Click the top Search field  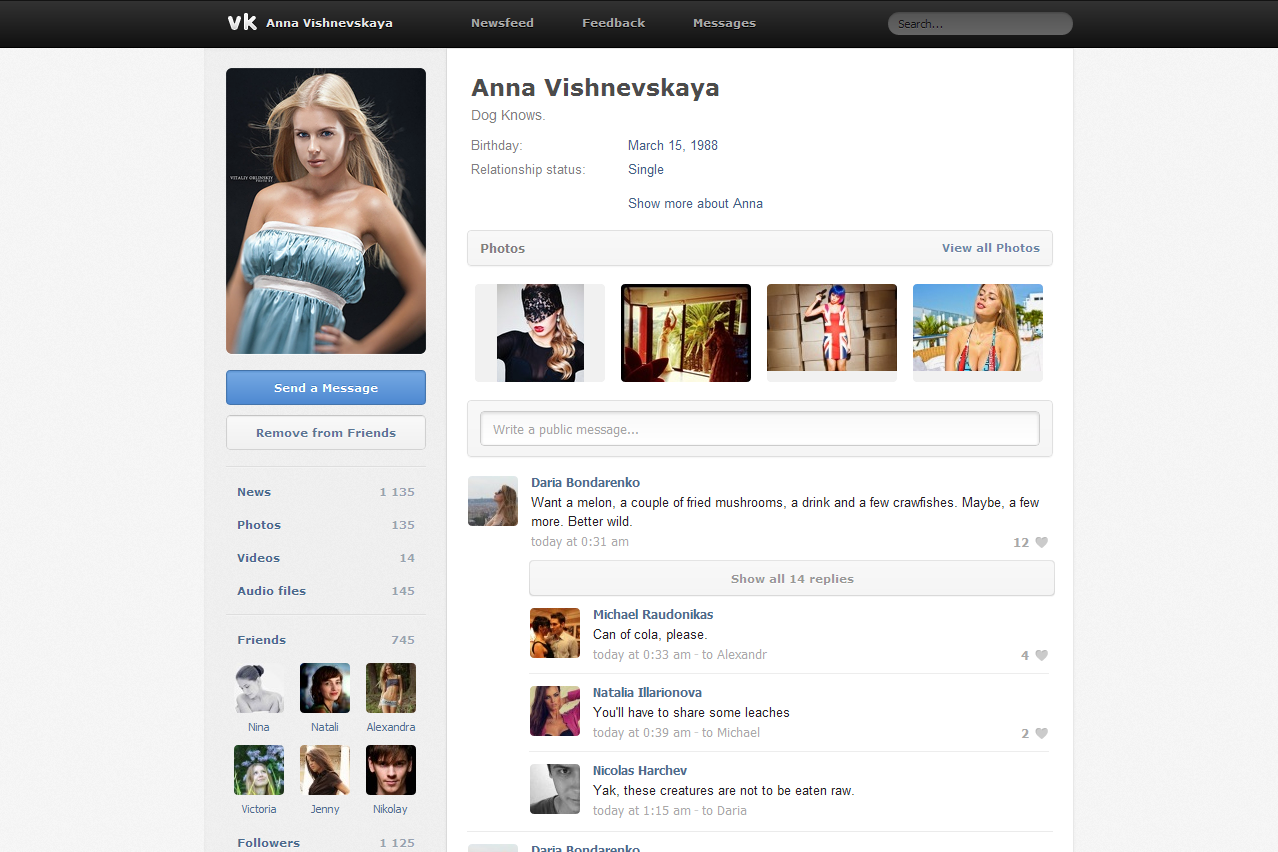click(x=980, y=24)
